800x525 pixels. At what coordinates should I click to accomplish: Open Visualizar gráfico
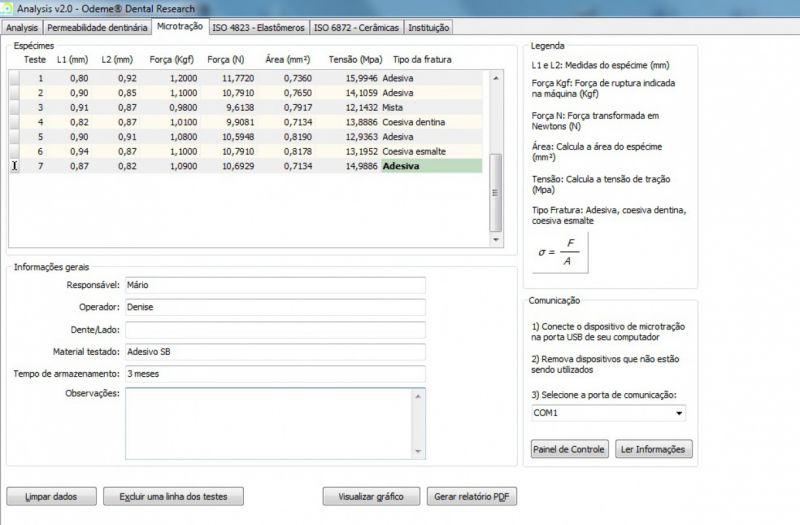371,496
